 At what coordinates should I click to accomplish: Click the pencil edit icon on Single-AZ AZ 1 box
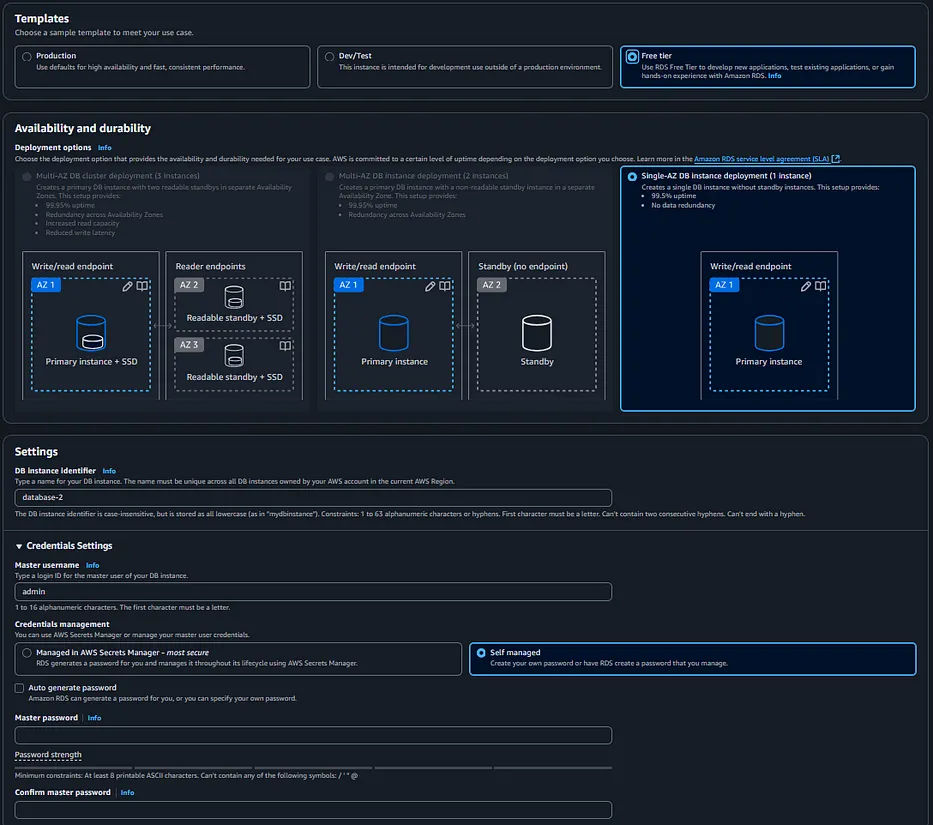[804, 287]
